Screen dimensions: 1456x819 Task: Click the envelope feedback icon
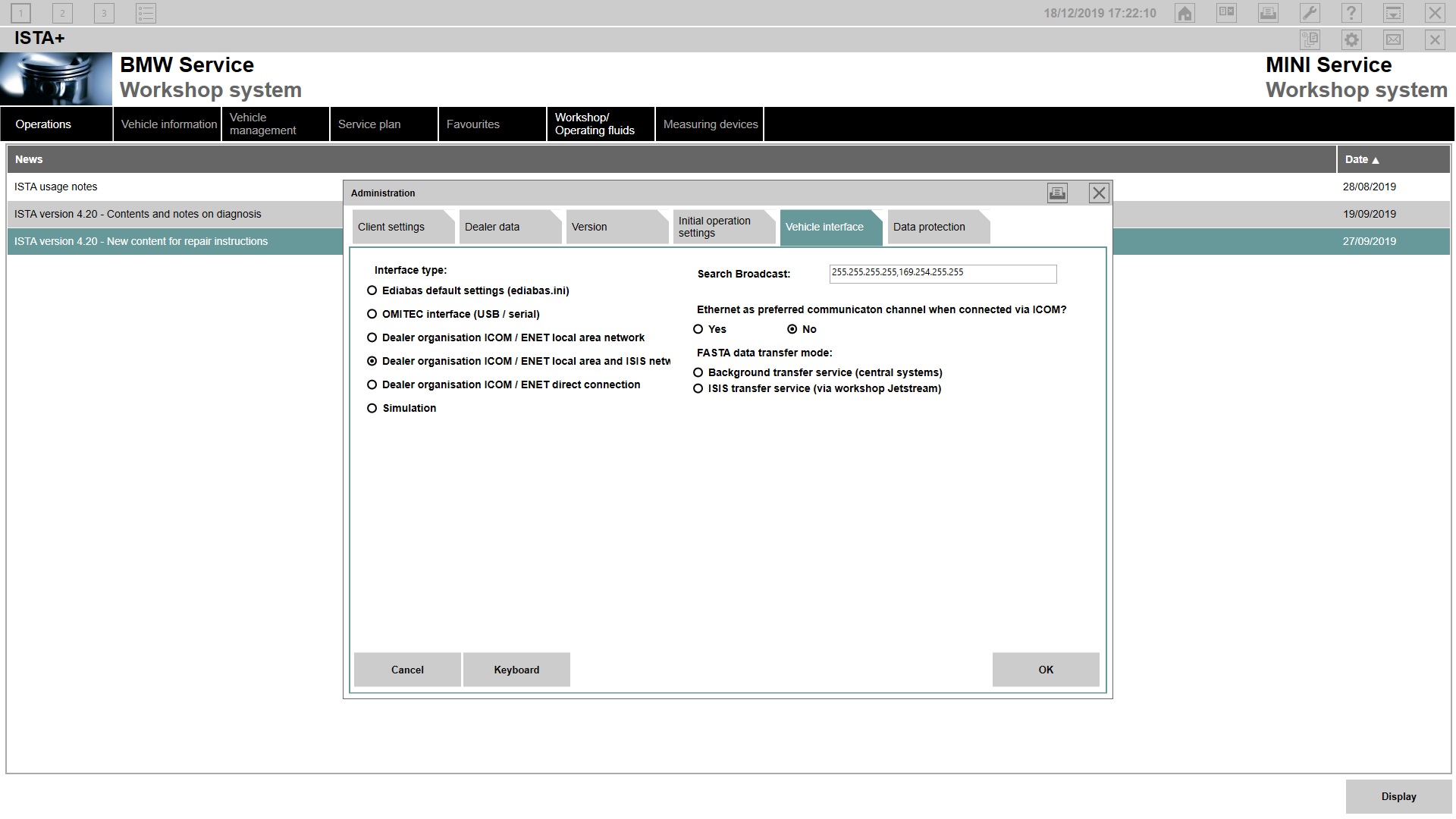click(1393, 39)
